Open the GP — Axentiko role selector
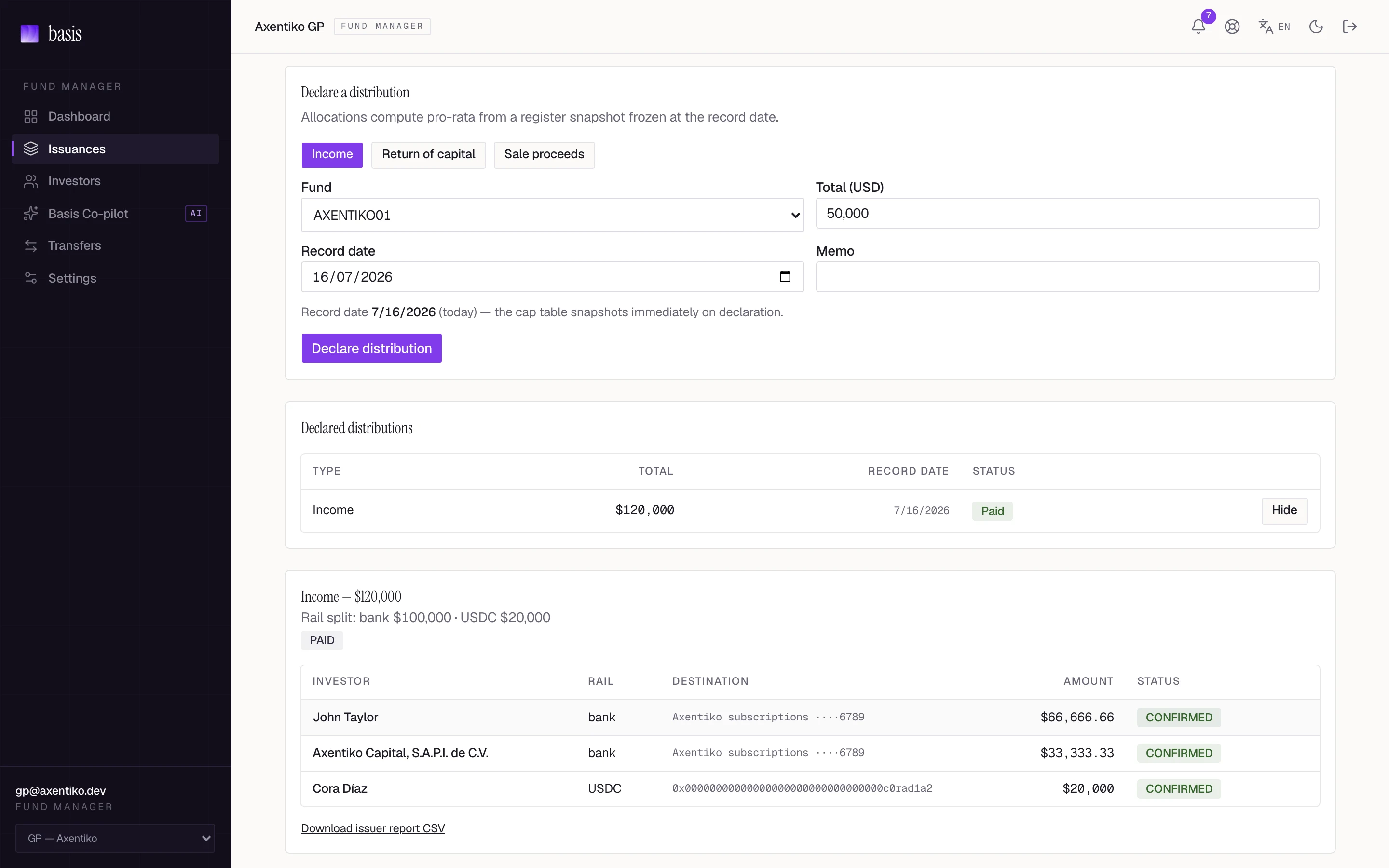Viewport: 1389px width, 868px height. [x=115, y=838]
